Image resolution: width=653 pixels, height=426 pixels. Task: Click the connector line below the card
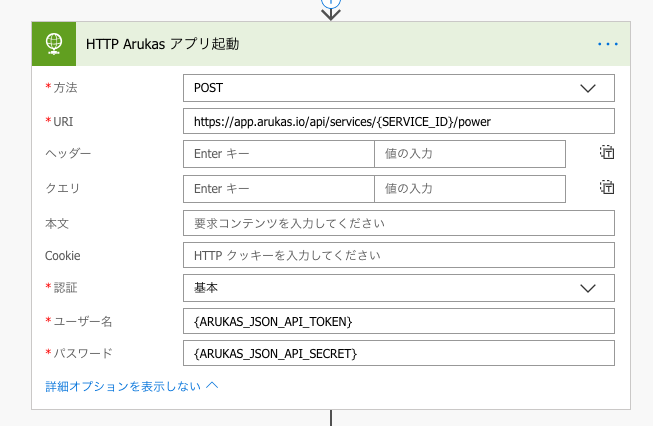[x=331, y=417]
